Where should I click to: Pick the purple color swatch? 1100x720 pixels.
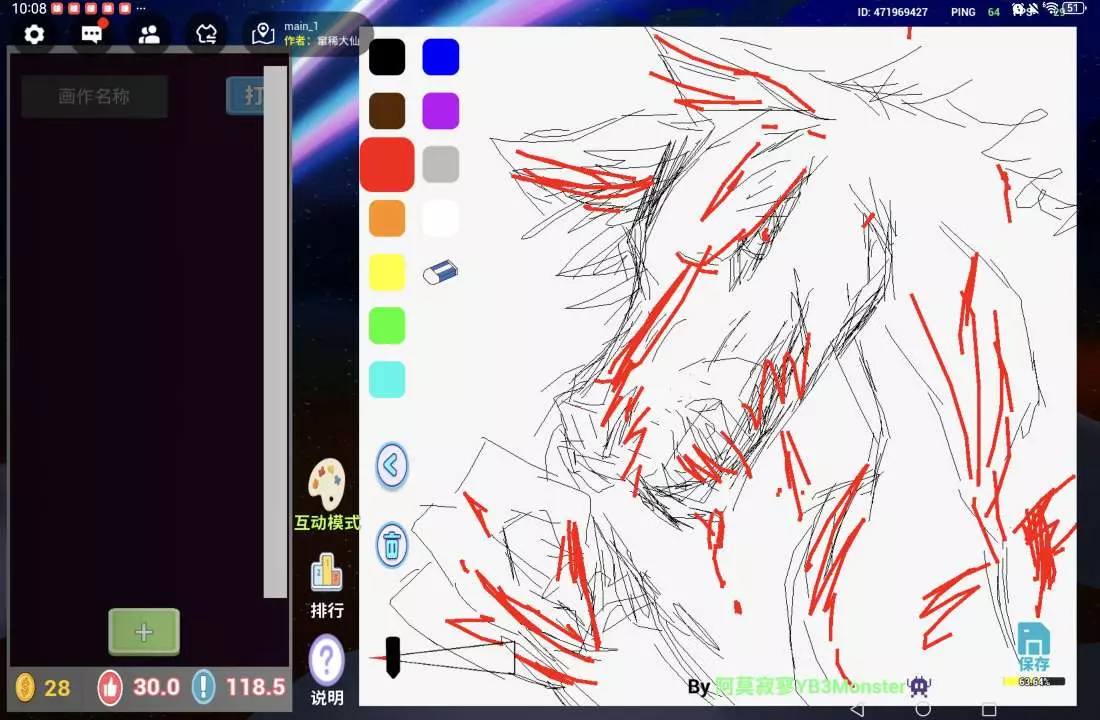click(x=440, y=111)
